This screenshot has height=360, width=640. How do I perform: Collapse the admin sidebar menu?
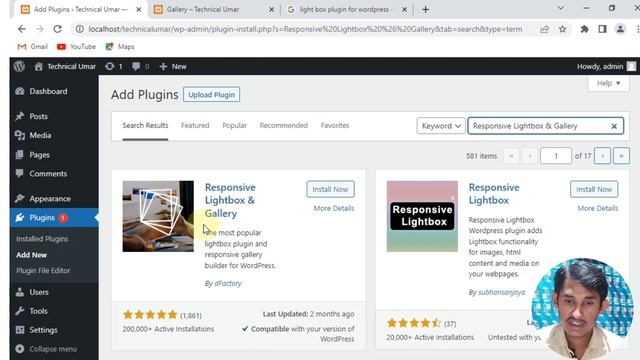(x=46, y=349)
